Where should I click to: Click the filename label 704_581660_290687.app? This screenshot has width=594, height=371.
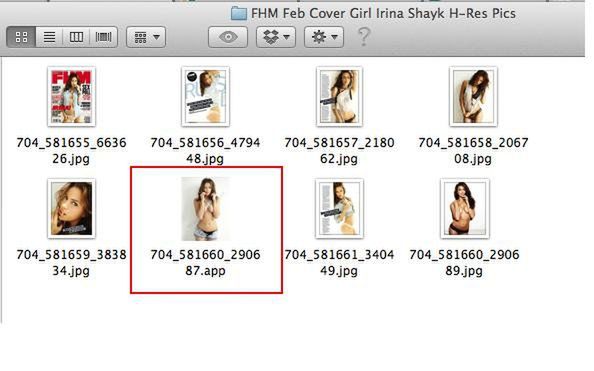(205, 263)
